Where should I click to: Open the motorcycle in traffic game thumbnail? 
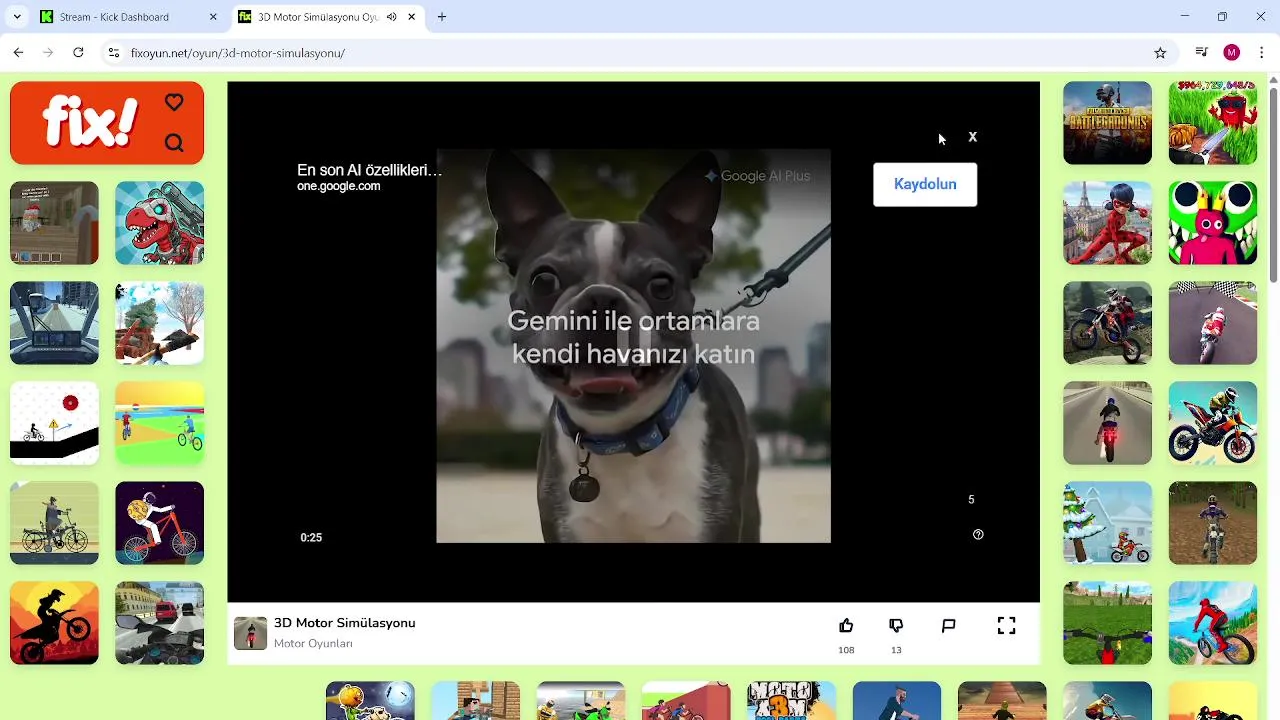pos(160,623)
